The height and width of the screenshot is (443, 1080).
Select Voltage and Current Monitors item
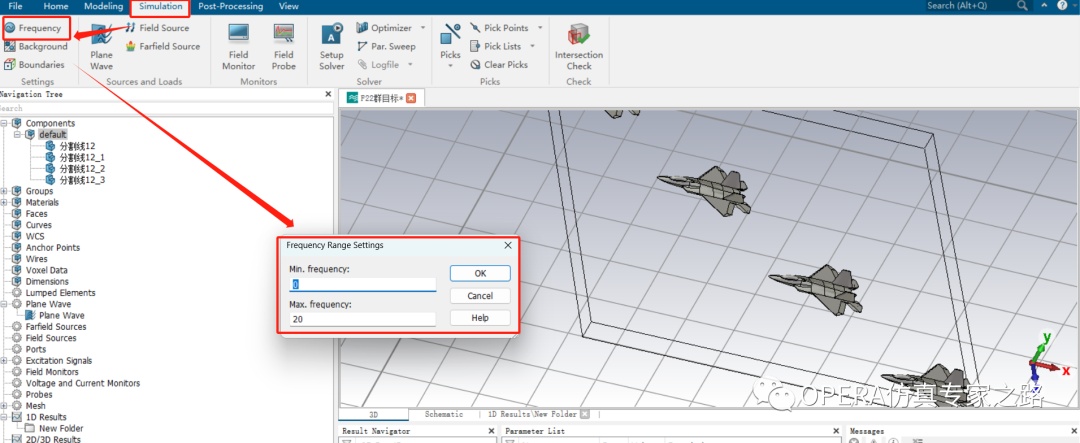[83, 383]
